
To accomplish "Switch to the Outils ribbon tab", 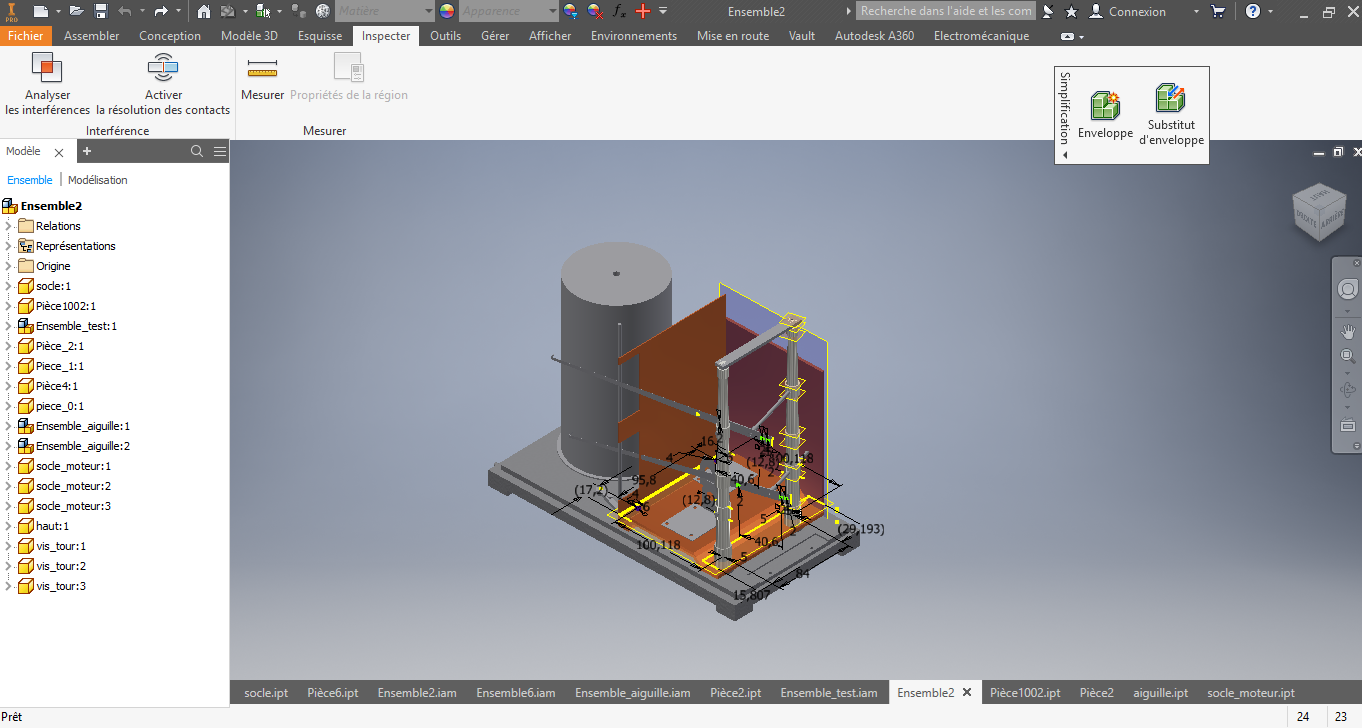I will click(445, 36).
